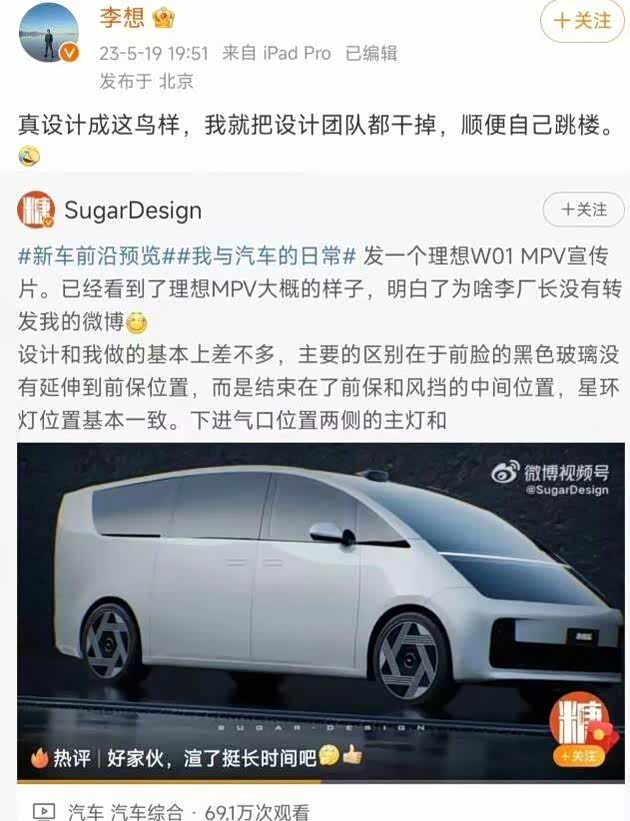Open the 汽车 汽车综合 category tag

click(125, 812)
